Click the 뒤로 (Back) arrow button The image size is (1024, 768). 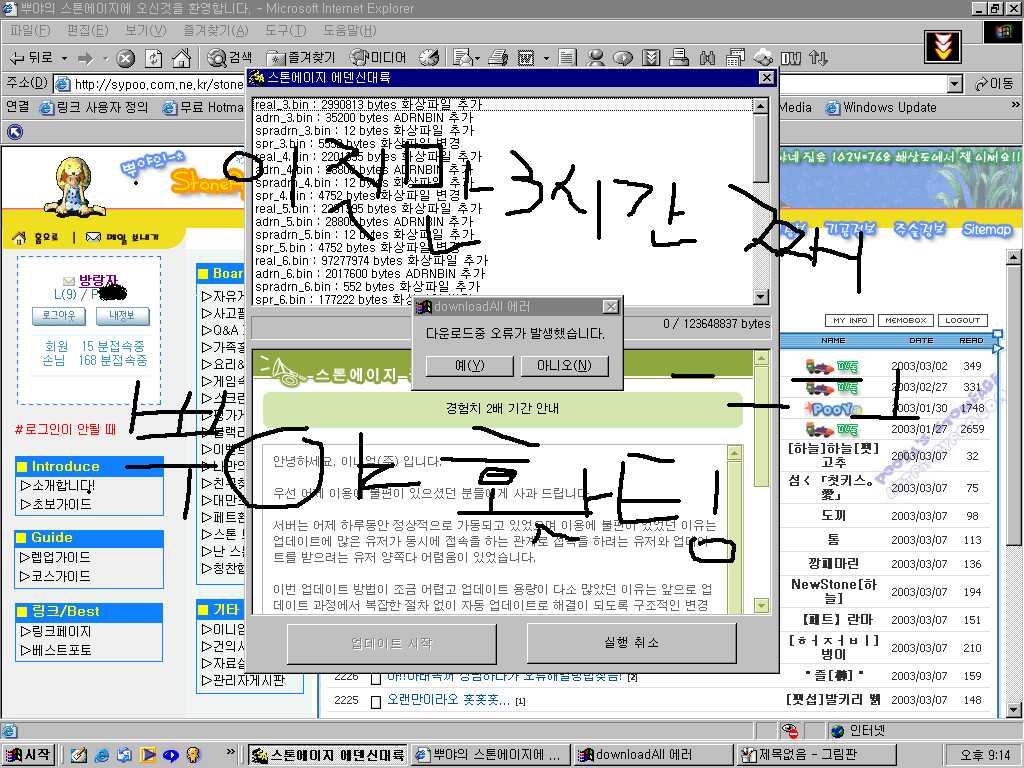click(x=32, y=58)
